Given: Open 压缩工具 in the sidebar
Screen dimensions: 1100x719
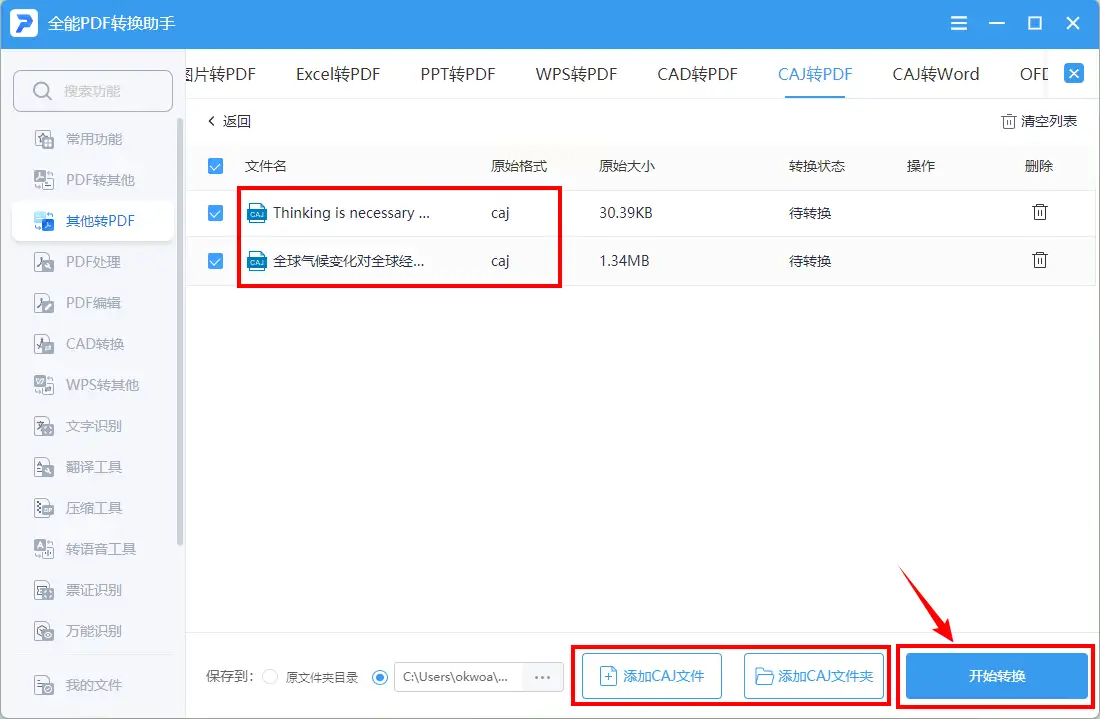Looking at the screenshot, I should point(93,509).
